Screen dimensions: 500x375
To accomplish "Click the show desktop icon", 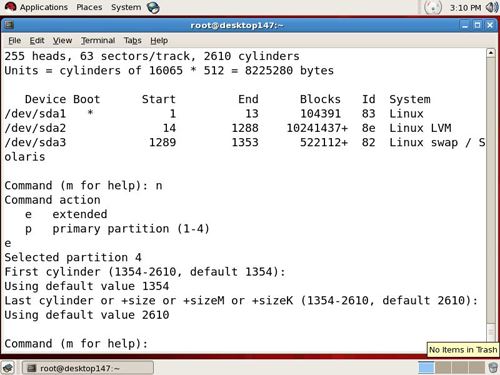I will 8,368.
